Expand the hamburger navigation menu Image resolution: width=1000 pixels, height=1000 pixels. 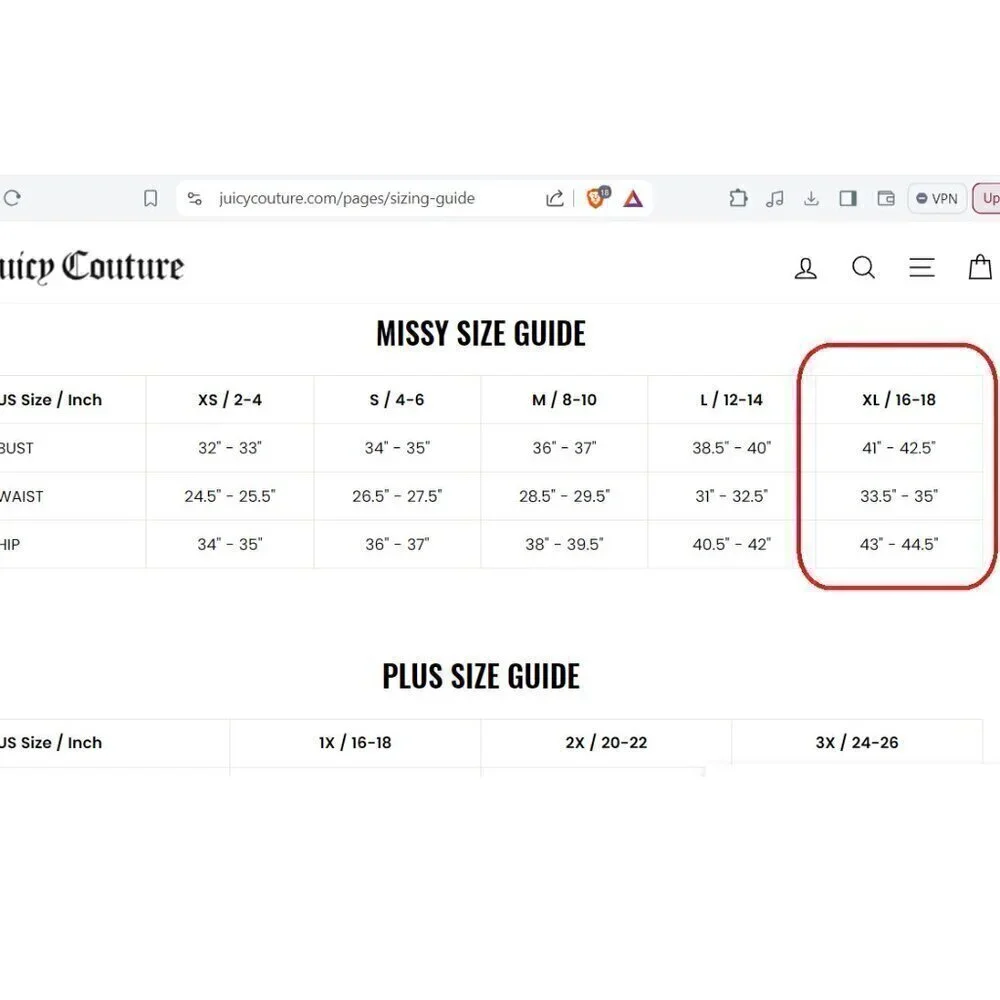pyautogui.click(x=922, y=267)
